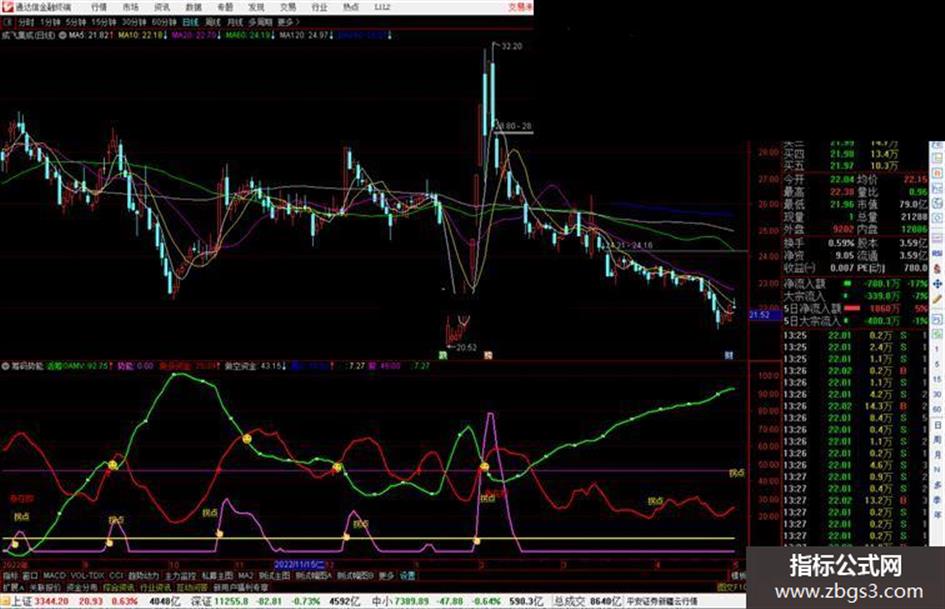The image size is (945, 609).
Task: Open the 资金分布 tab
Action: [82, 587]
